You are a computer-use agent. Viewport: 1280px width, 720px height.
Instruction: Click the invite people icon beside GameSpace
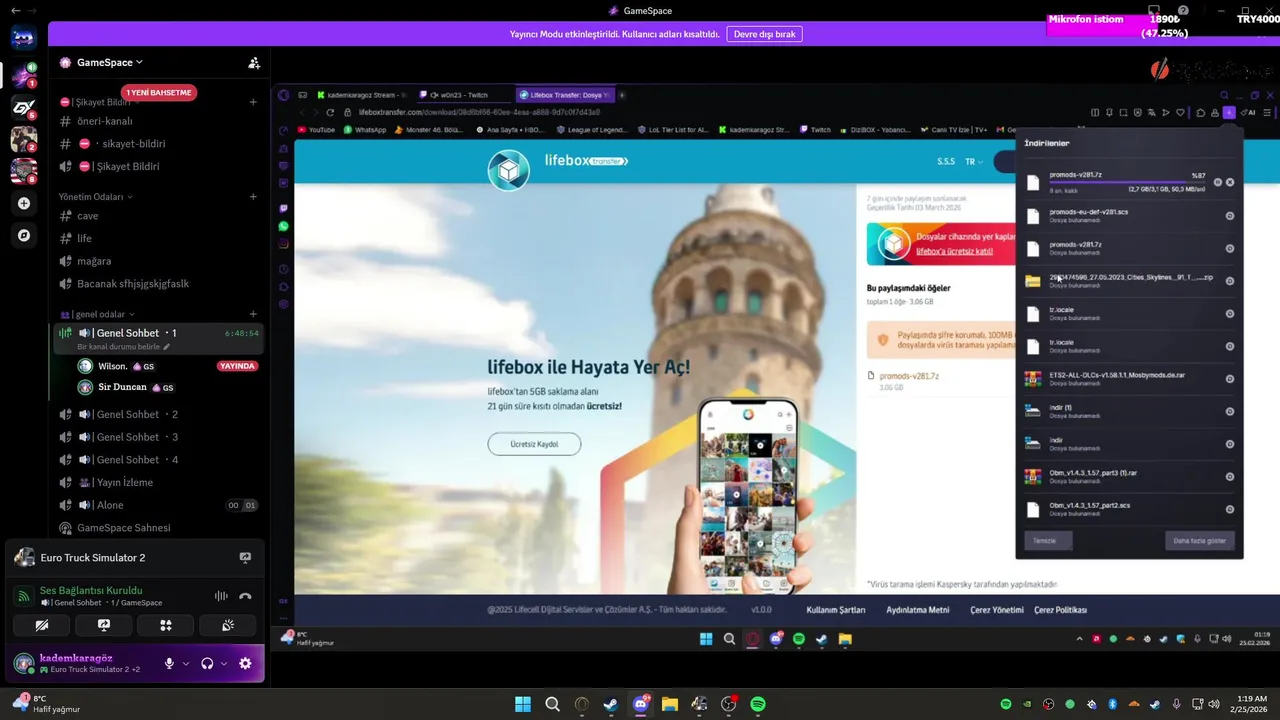click(254, 63)
